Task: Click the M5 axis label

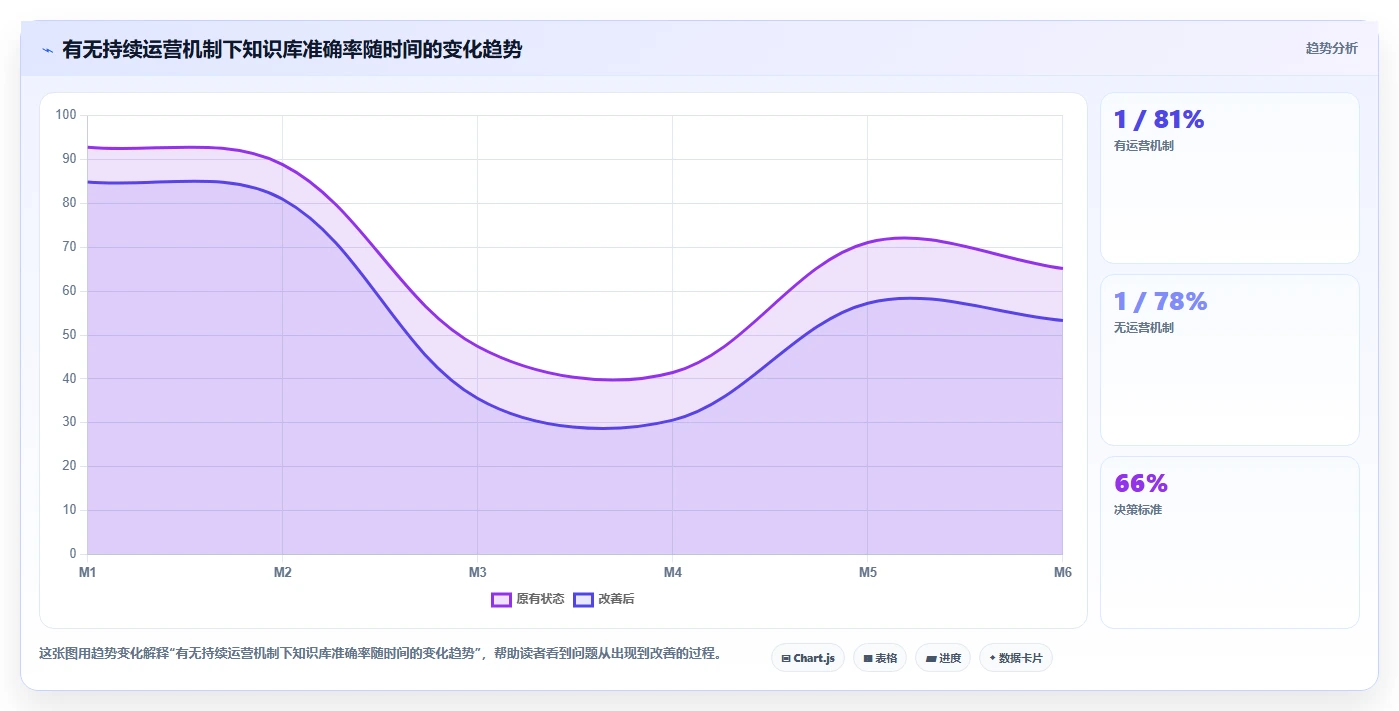Action: point(867,573)
